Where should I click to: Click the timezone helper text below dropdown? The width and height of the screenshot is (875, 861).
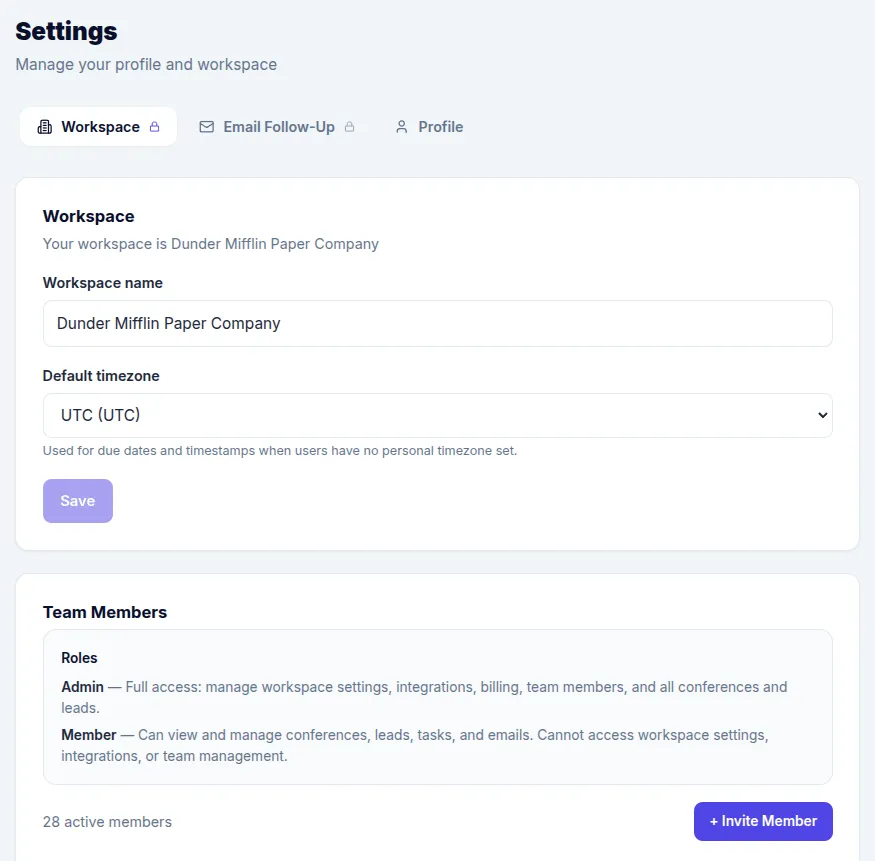[279, 451]
